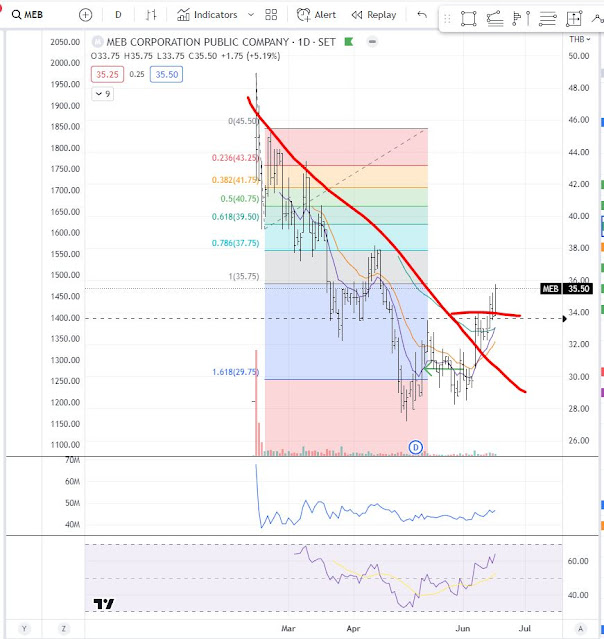This screenshot has width=604, height=639.
Task: Open the D interval selector
Action: pos(118,15)
